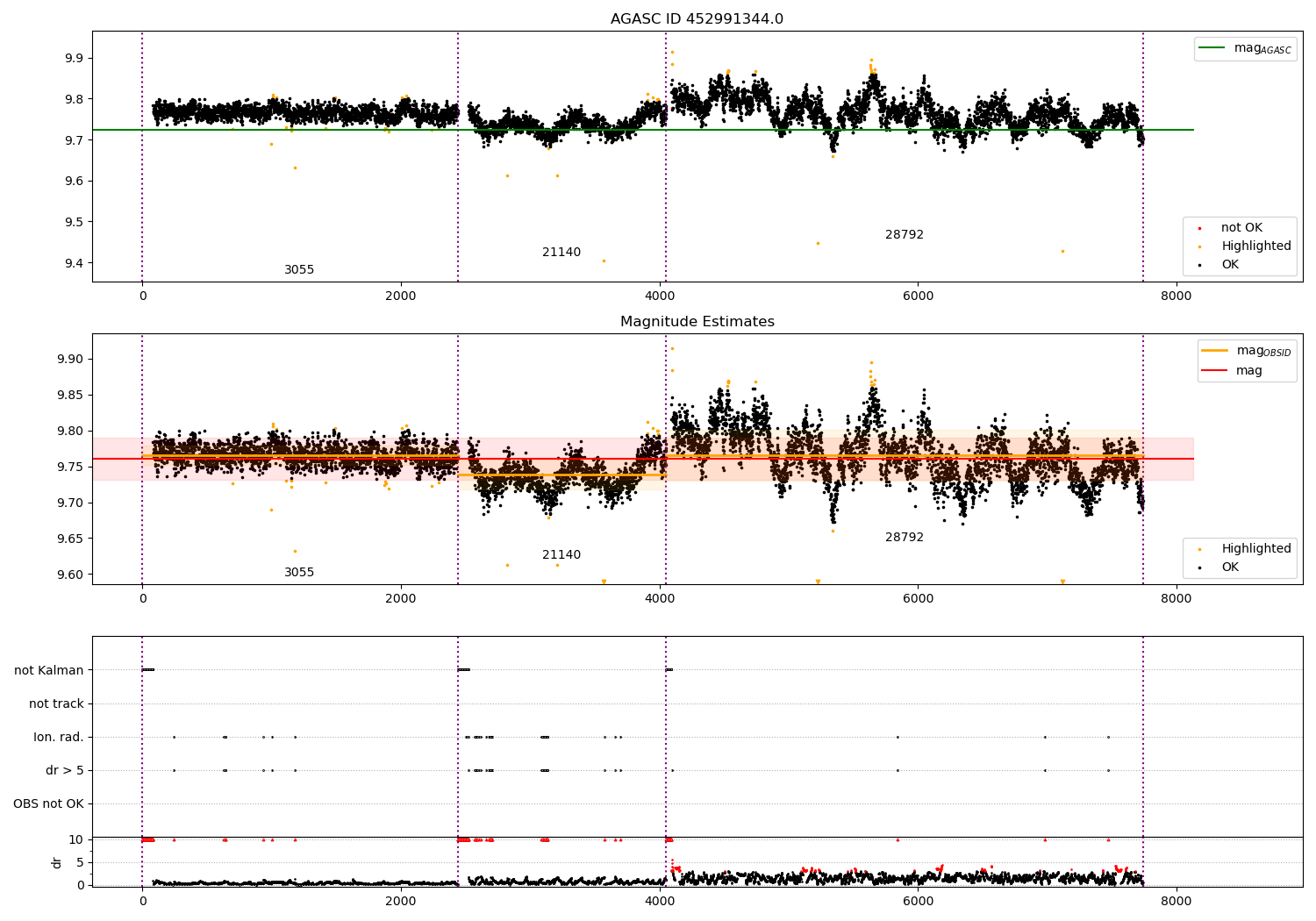Click the 'dr' axis label of bottom plot
The image size is (1316, 921).
click(57, 862)
